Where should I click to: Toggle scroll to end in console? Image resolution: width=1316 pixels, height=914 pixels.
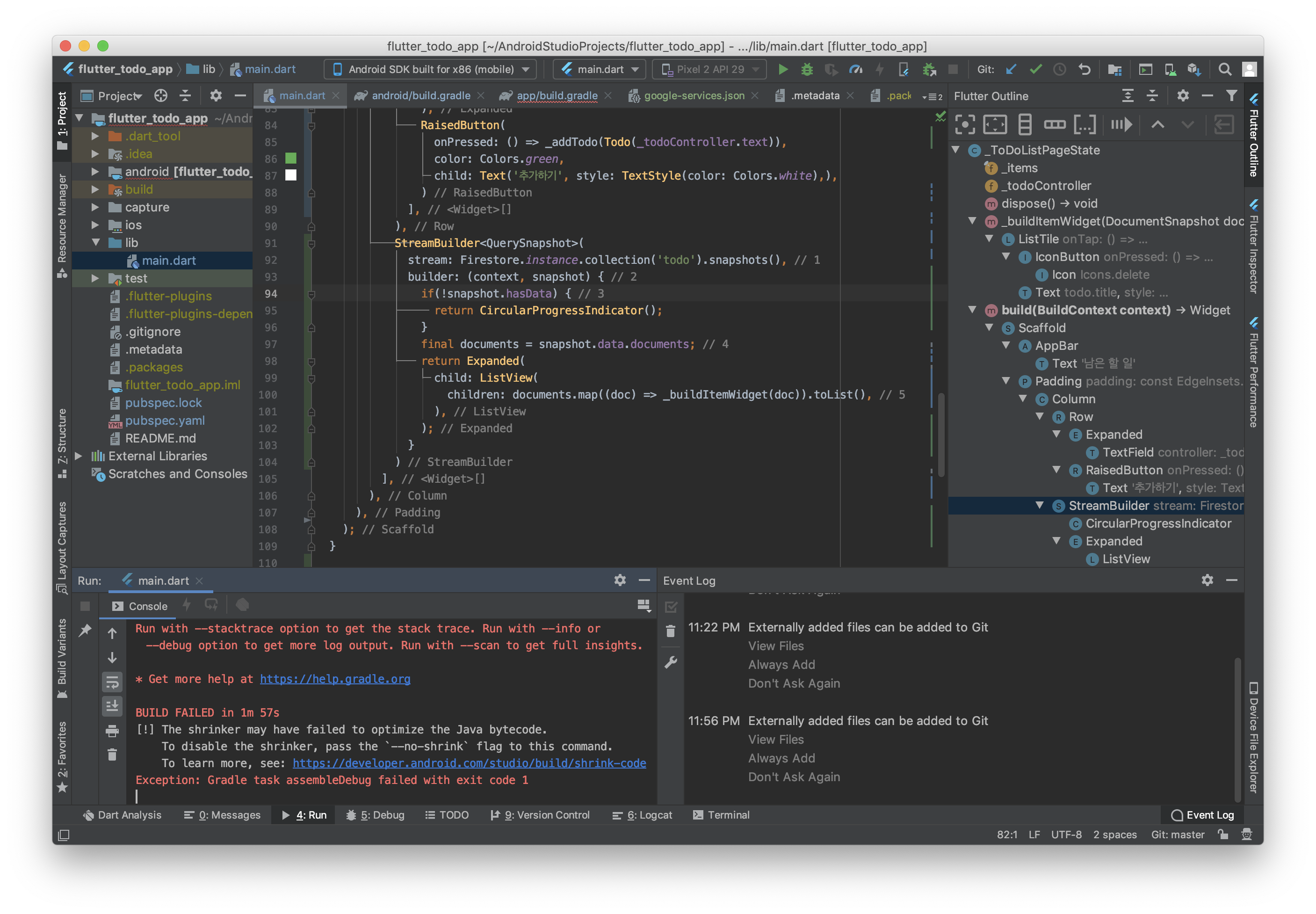point(112,706)
